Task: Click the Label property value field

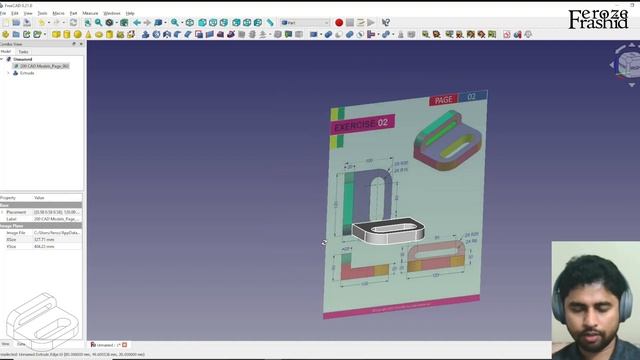Action: pos(57,219)
